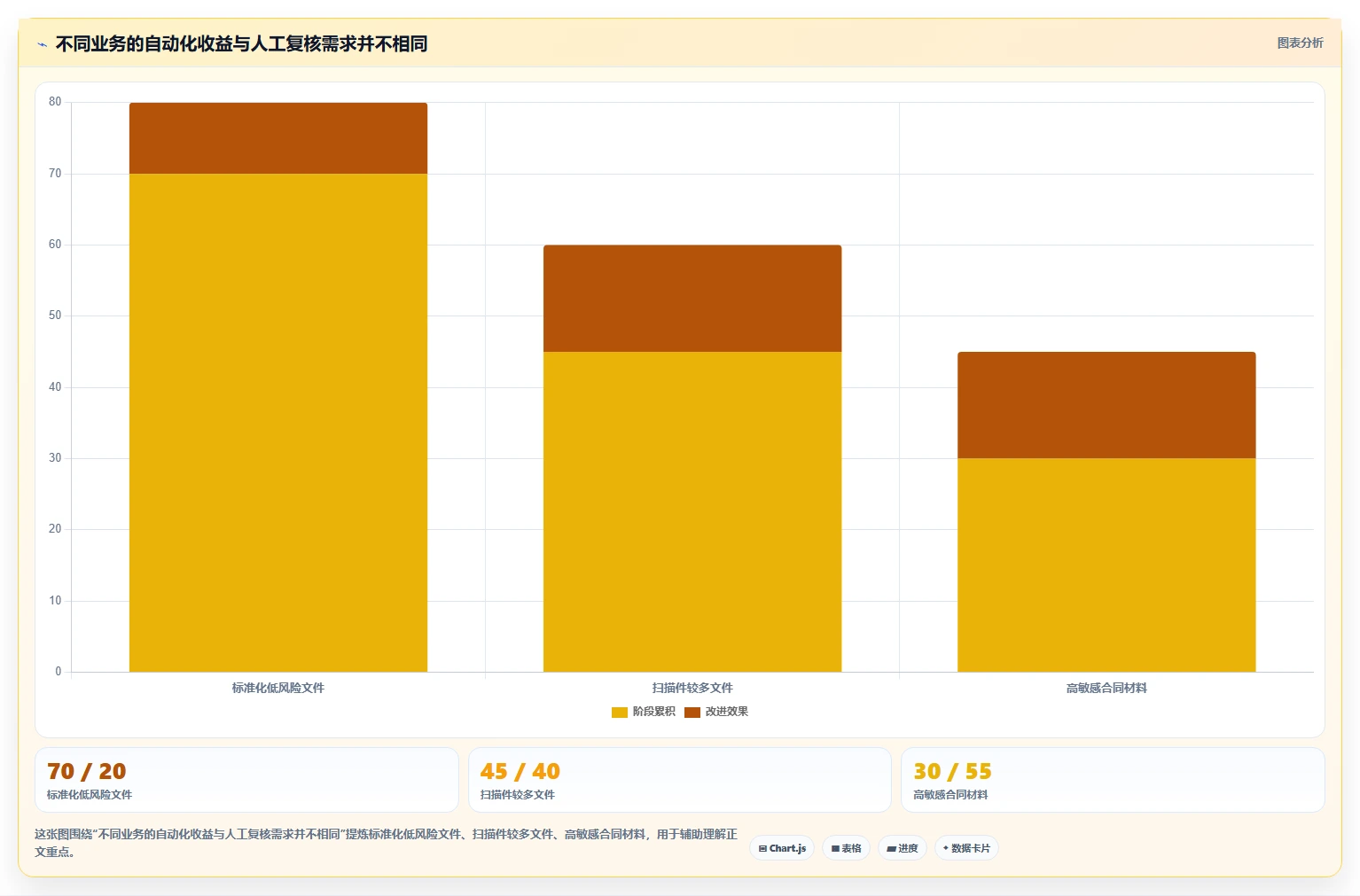The image size is (1360, 896).
Task: Click the x-axis label 标准化低风险文件
Action: click(x=278, y=688)
